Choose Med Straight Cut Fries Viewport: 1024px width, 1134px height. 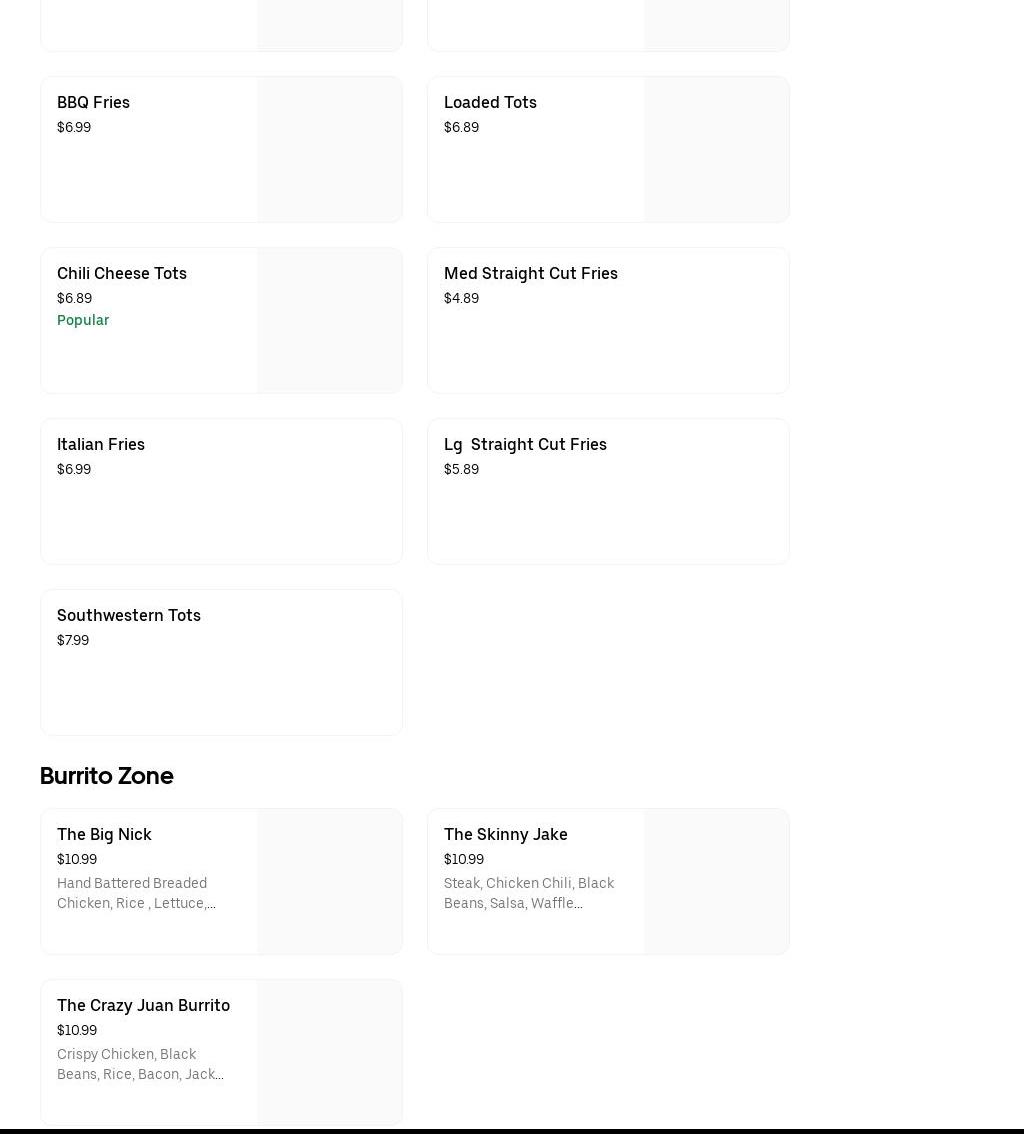pos(531,273)
